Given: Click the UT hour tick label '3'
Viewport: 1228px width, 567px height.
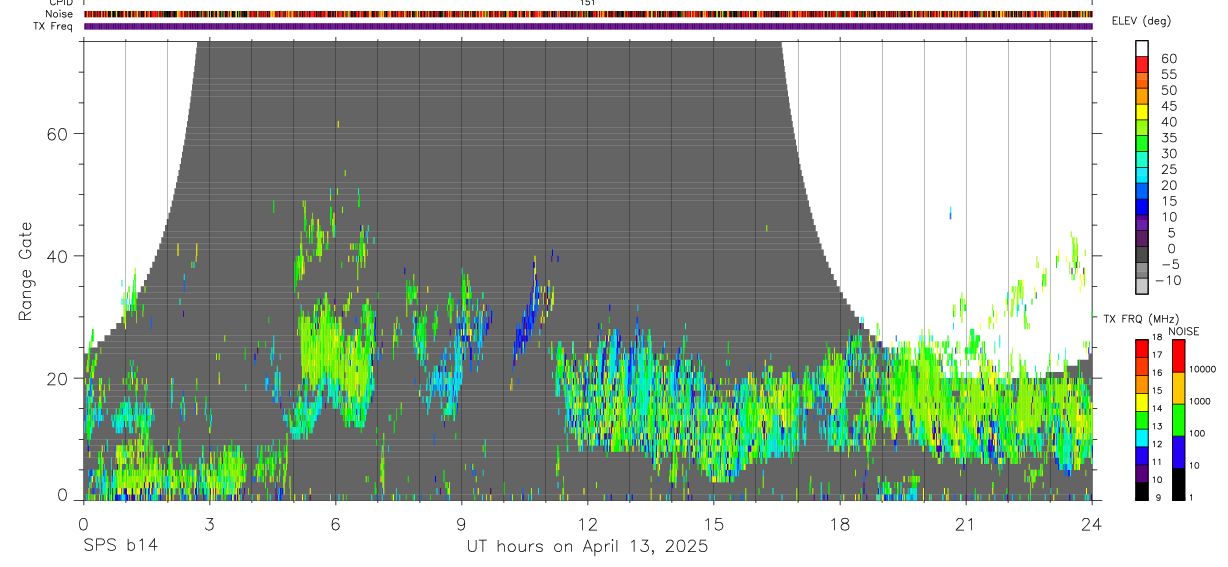Looking at the screenshot, I should [209, 524].
